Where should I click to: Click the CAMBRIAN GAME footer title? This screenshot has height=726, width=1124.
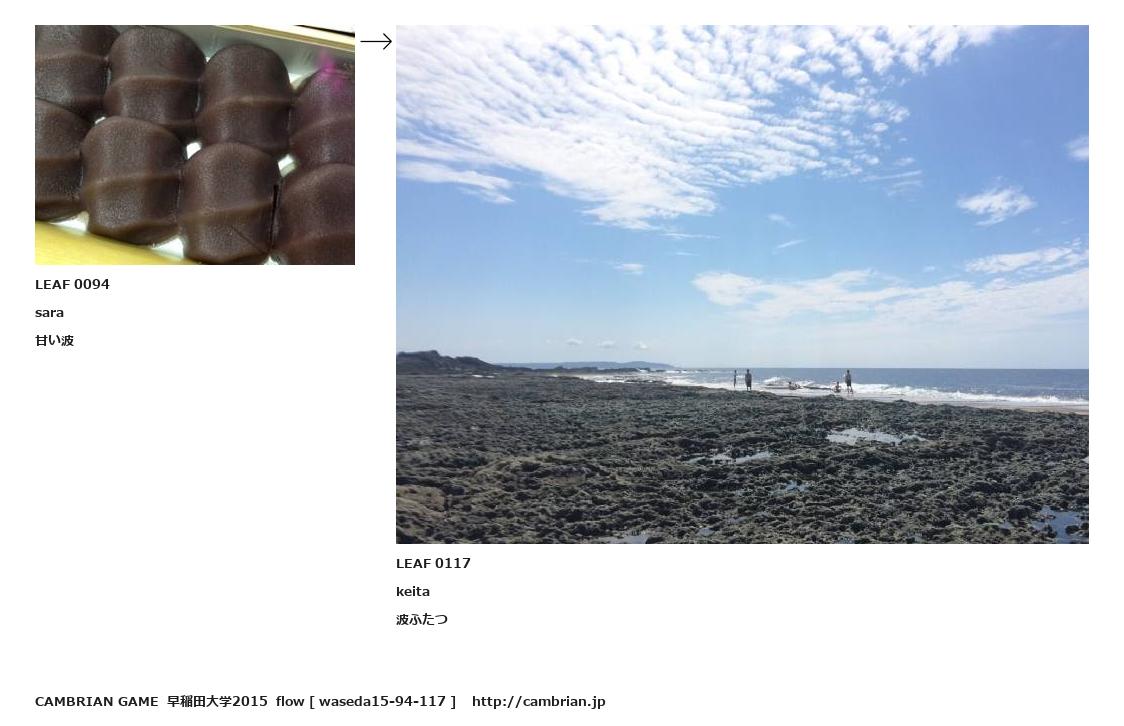tap(97, 702)
